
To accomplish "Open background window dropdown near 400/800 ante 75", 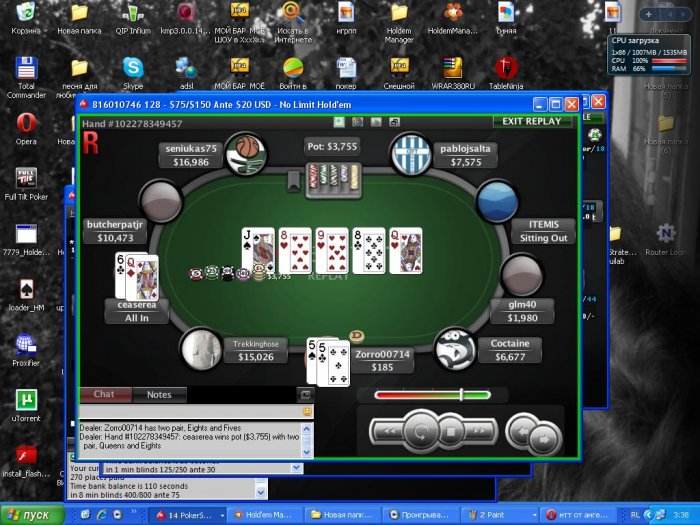I will tap(261, 492).
